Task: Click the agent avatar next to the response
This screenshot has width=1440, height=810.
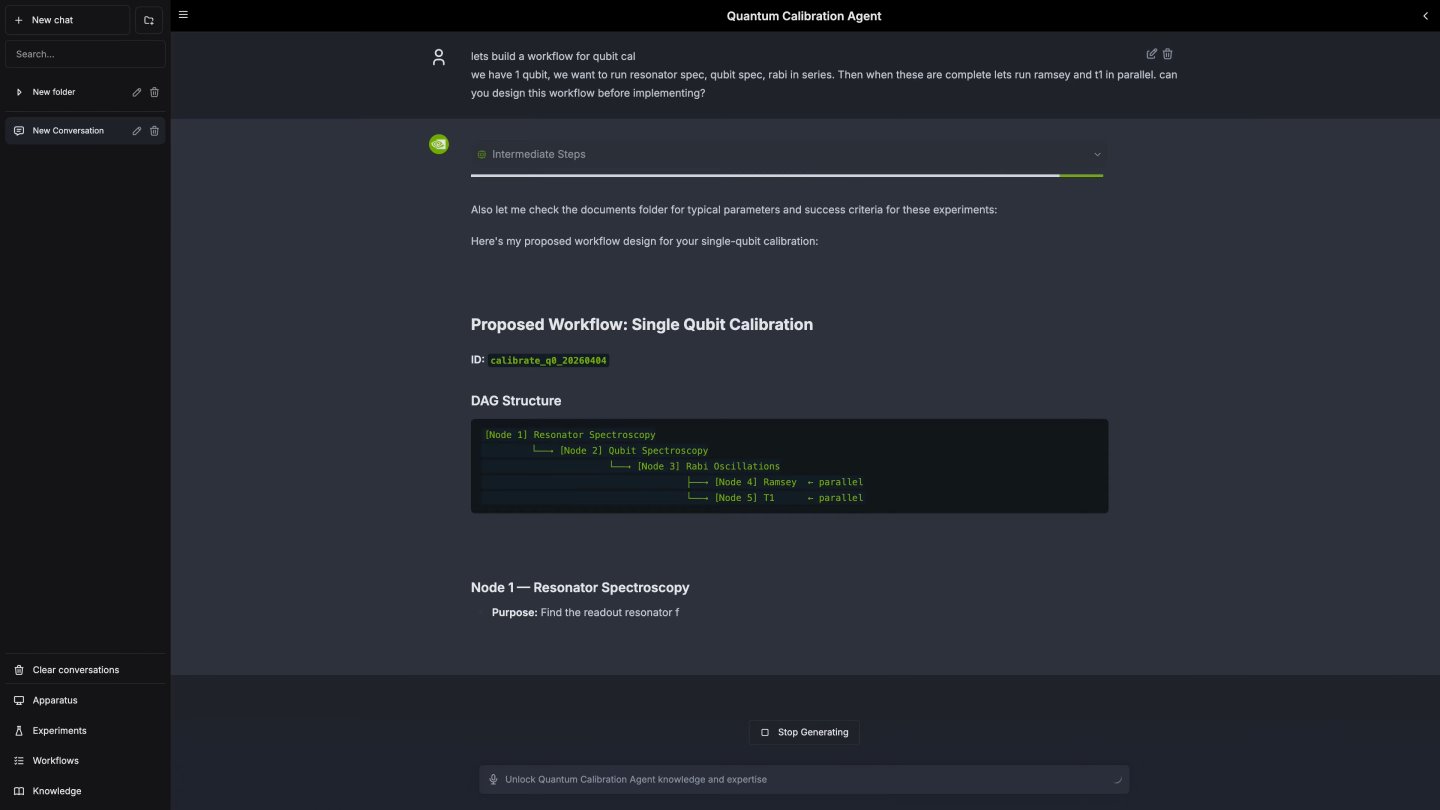Action: [438, 144]
